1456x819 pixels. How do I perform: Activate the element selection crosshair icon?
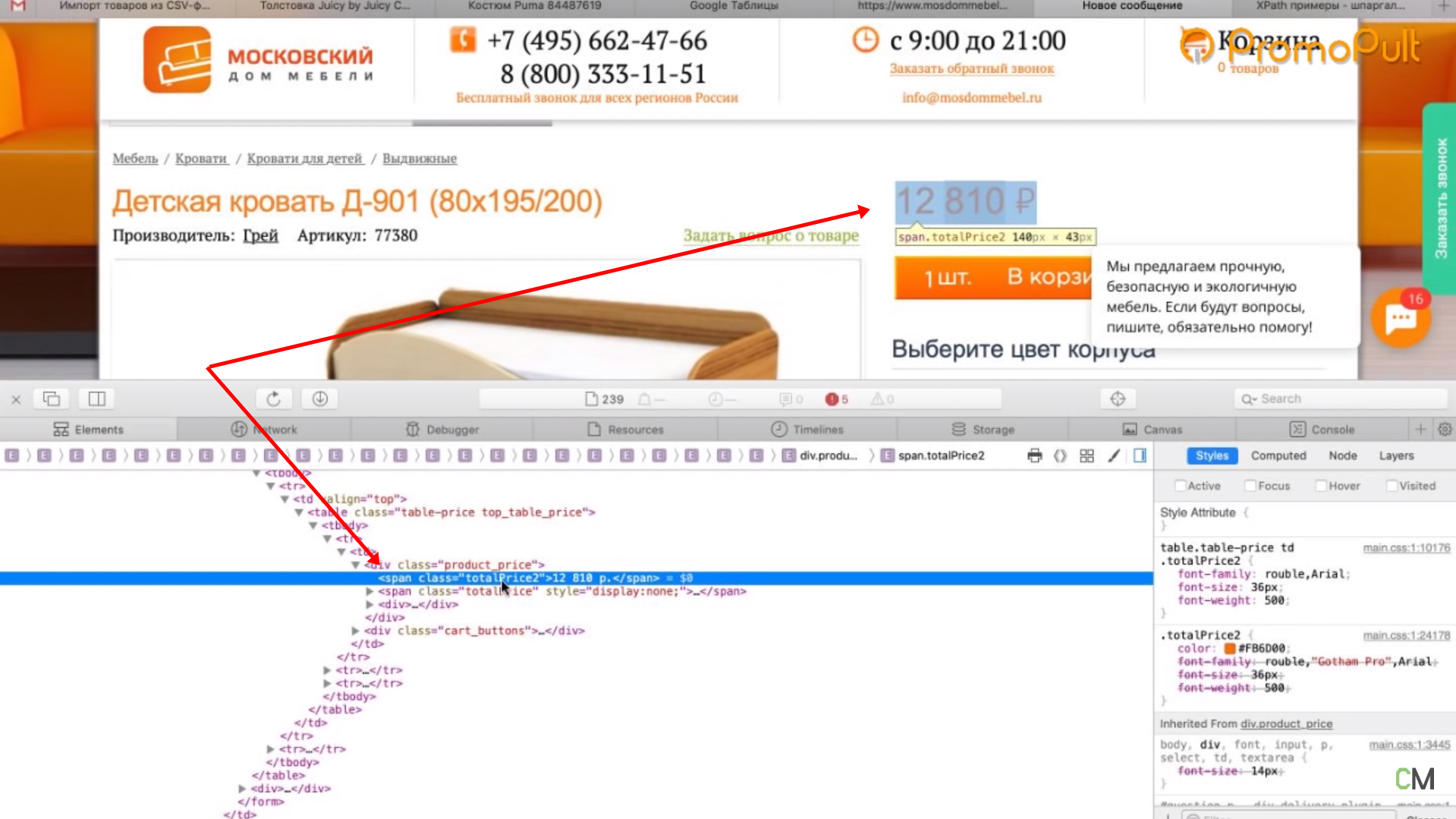pos(1117,398)
